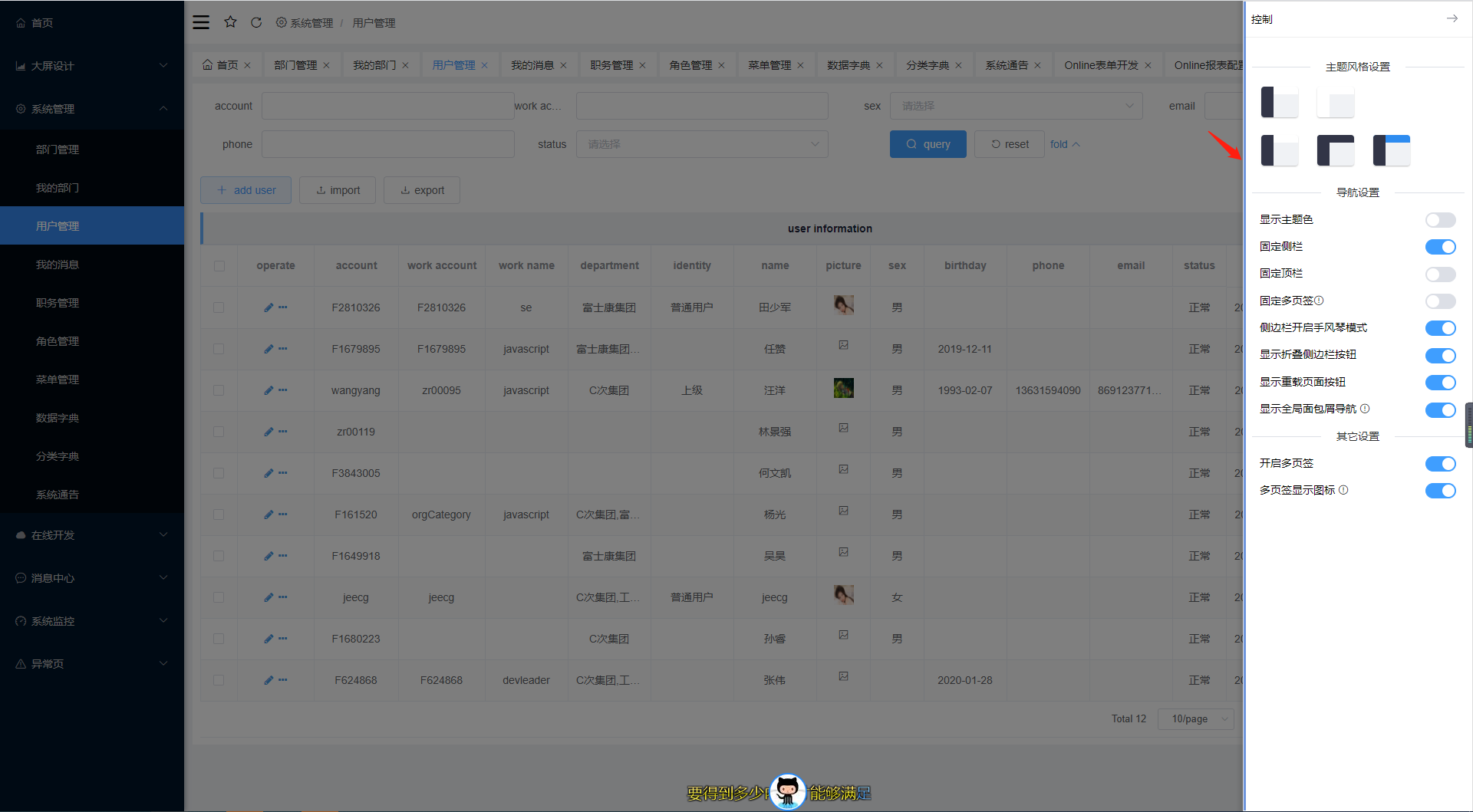Open picture thumbnail for 田少军
Image resolution: width=1473 pixels, height=812 pixels.
tap(843, 305)
